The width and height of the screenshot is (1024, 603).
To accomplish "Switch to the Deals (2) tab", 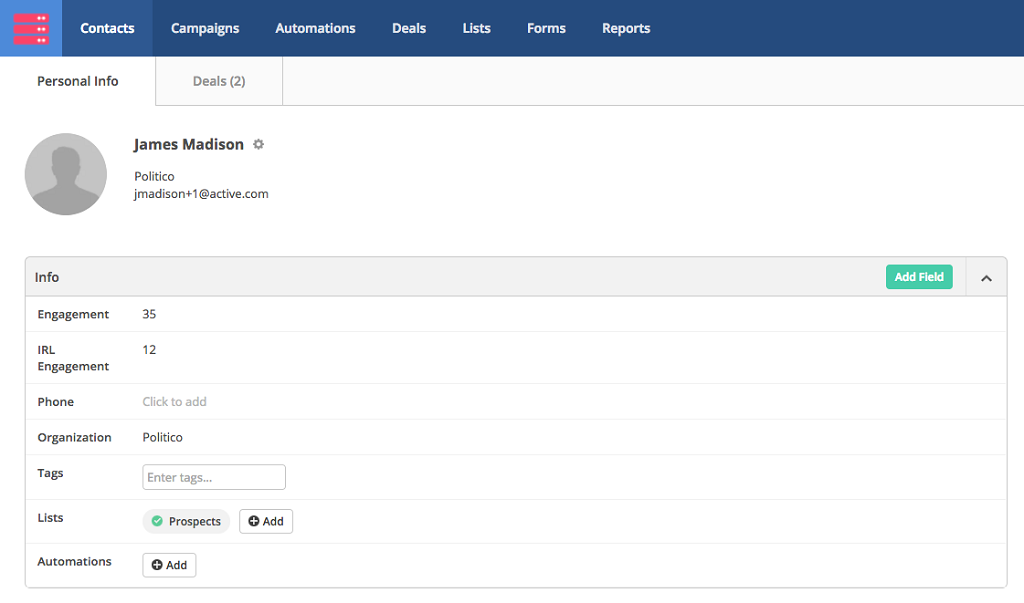I will [x=219, y=81].
